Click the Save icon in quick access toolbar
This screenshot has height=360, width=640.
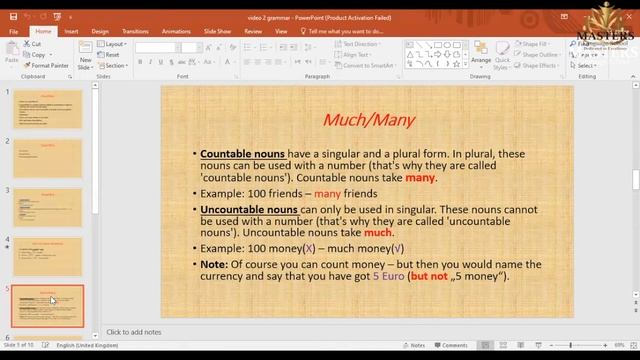[13, 17]
